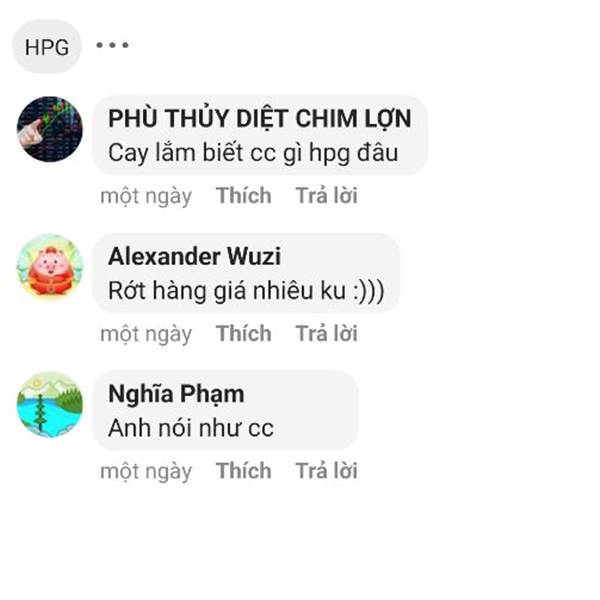Select comment text 'Cay lắm biết cc gì hpg đâu'

click(x=253, y=153)
